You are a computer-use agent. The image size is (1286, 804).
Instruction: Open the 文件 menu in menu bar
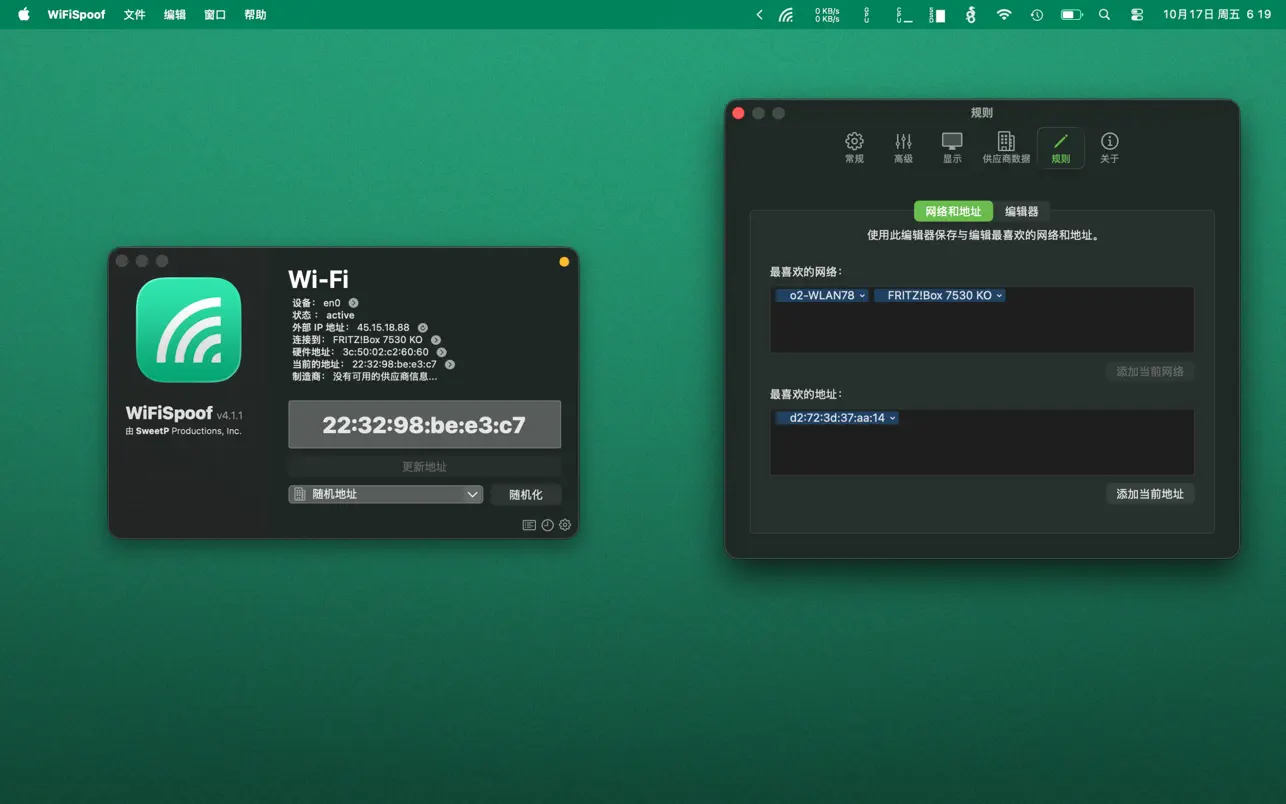tap(134, 15)
